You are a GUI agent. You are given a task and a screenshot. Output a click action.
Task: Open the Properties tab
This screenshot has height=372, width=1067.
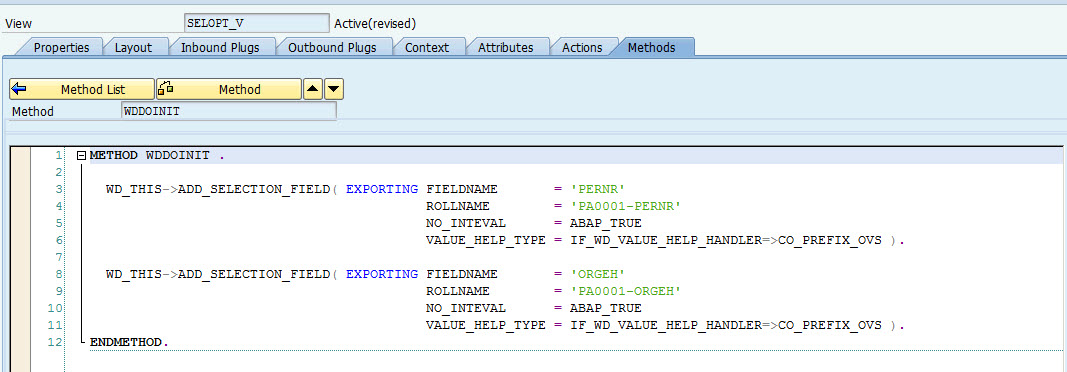(61, 48)
